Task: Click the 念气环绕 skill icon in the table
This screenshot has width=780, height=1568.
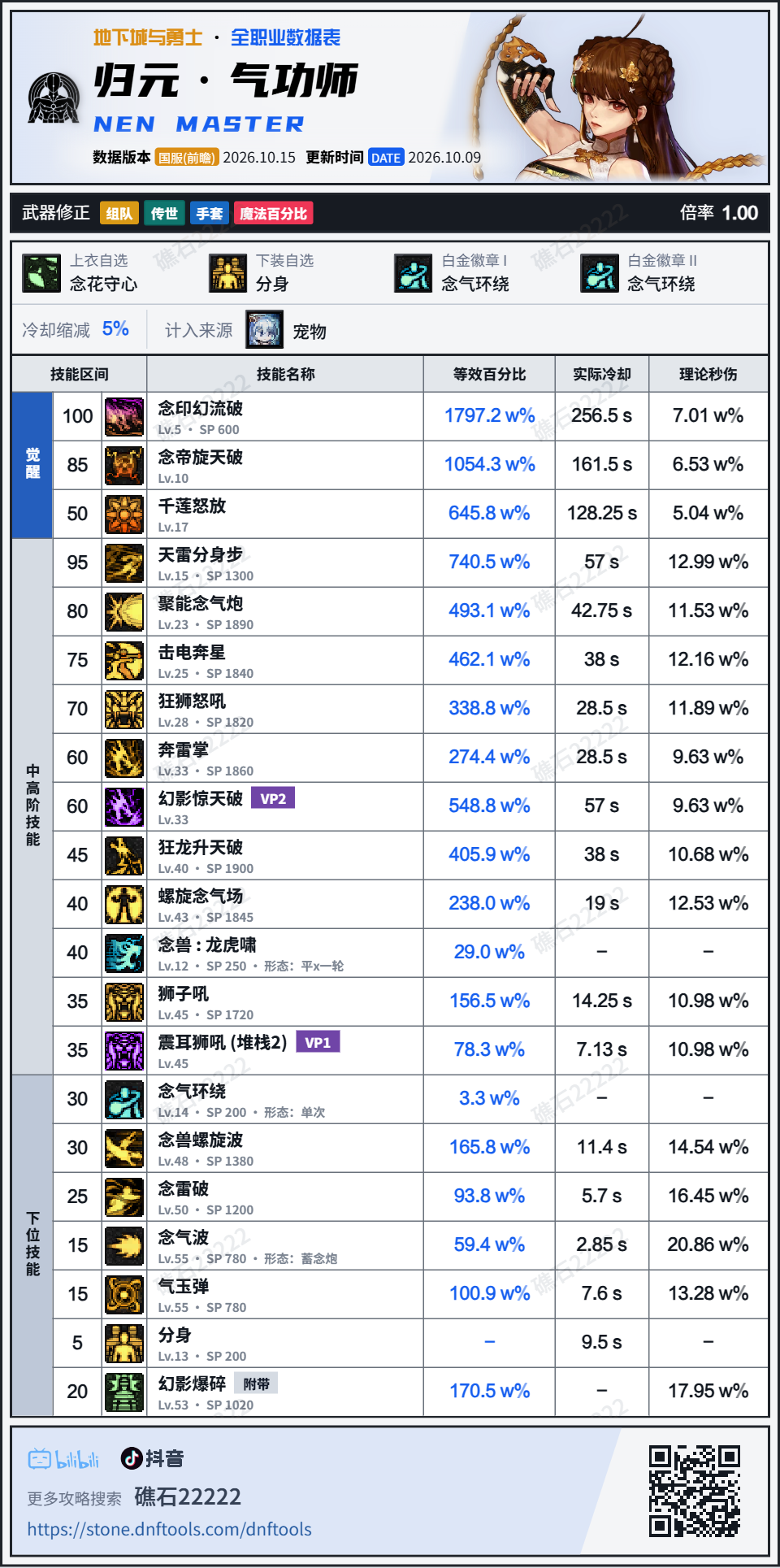Action: point(124,1099)
